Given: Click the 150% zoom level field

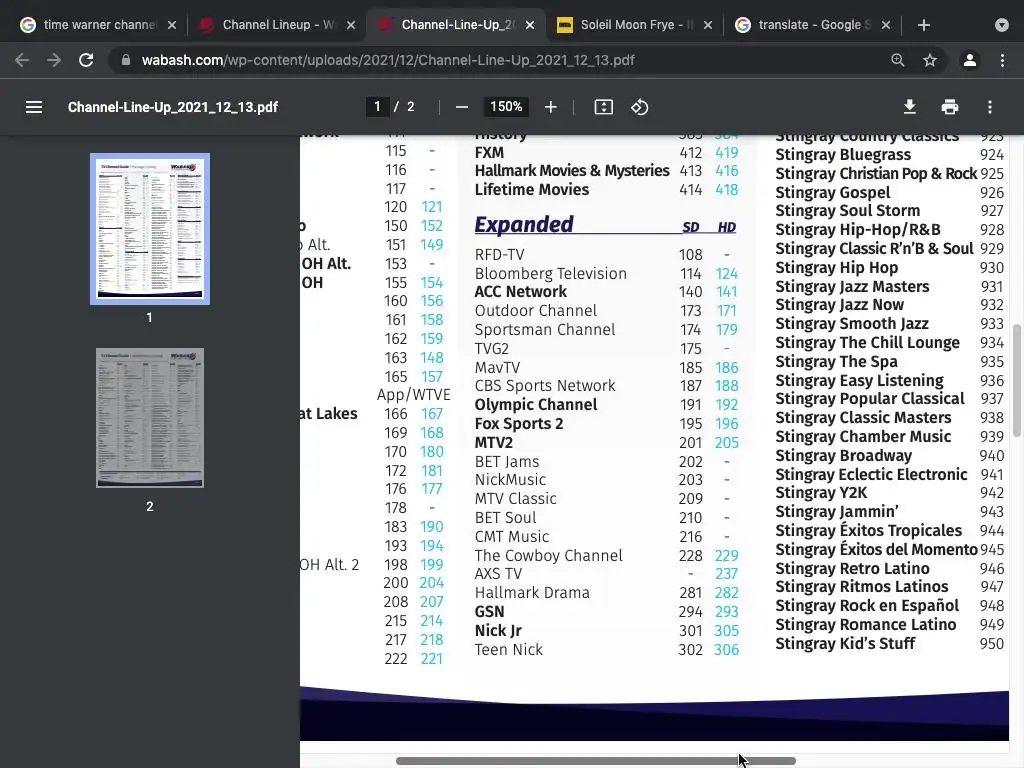Looking at the screenshot, I should point(506,106).
